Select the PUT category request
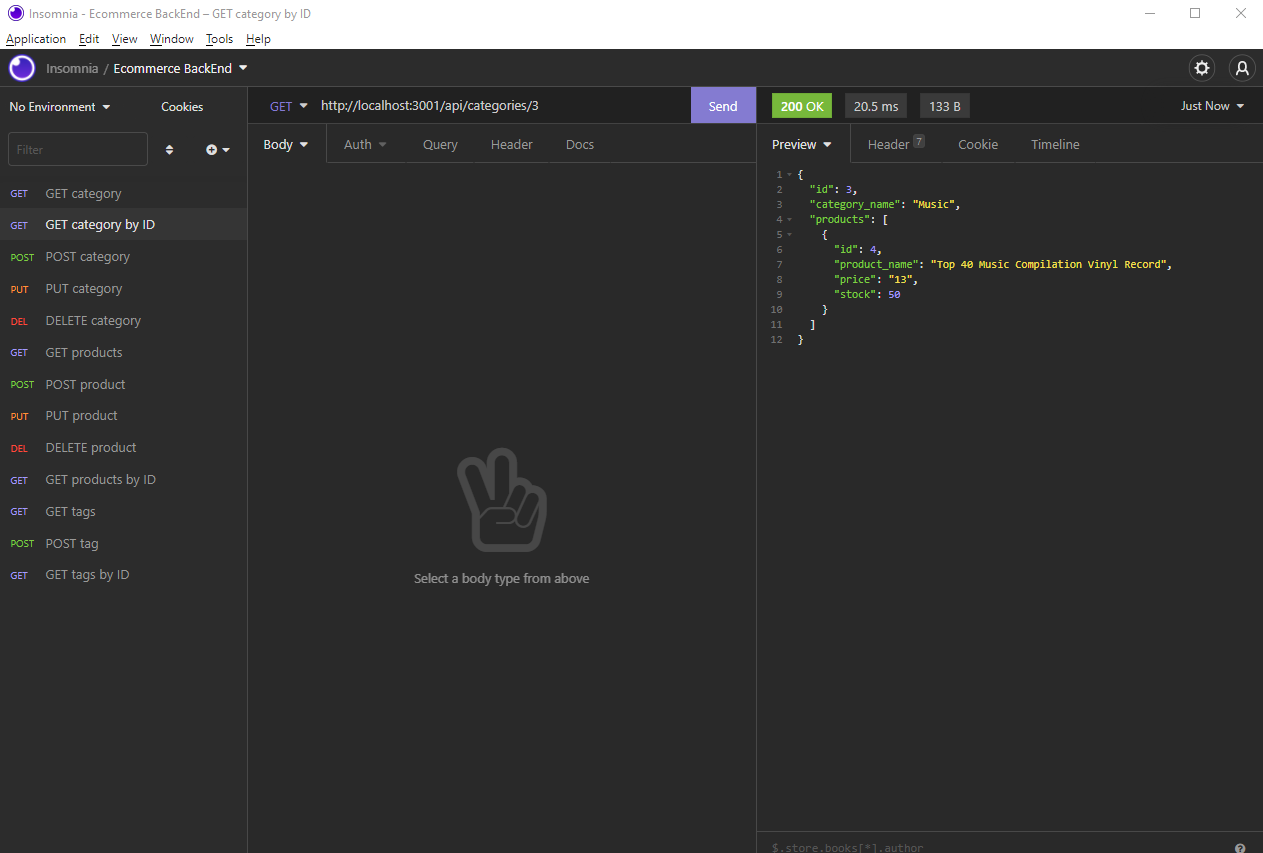Viewport: 1263px width, 853px height. [83, 288]
